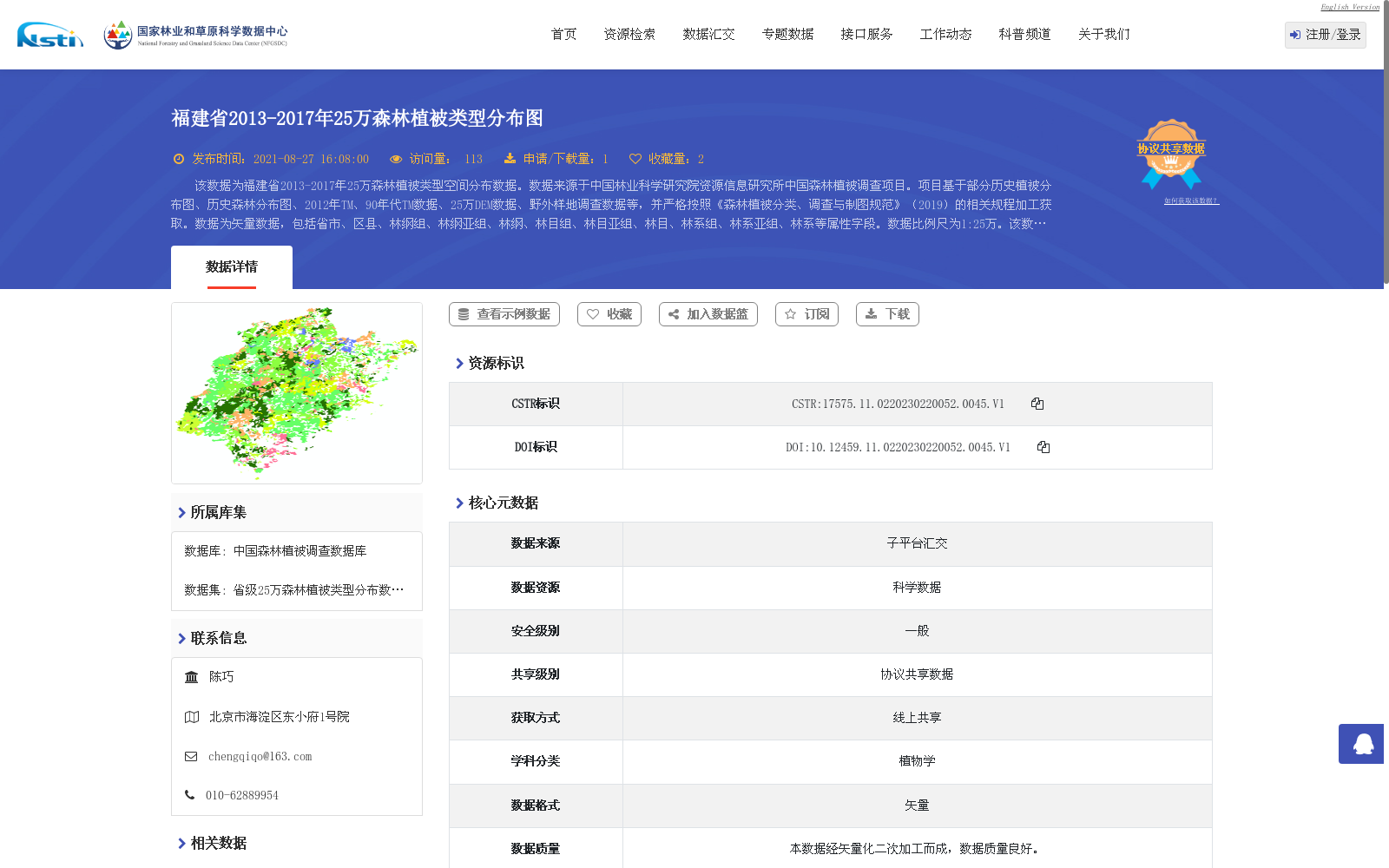
Task: Click the 如何获取该数据? link
Action: [1191, 201]
